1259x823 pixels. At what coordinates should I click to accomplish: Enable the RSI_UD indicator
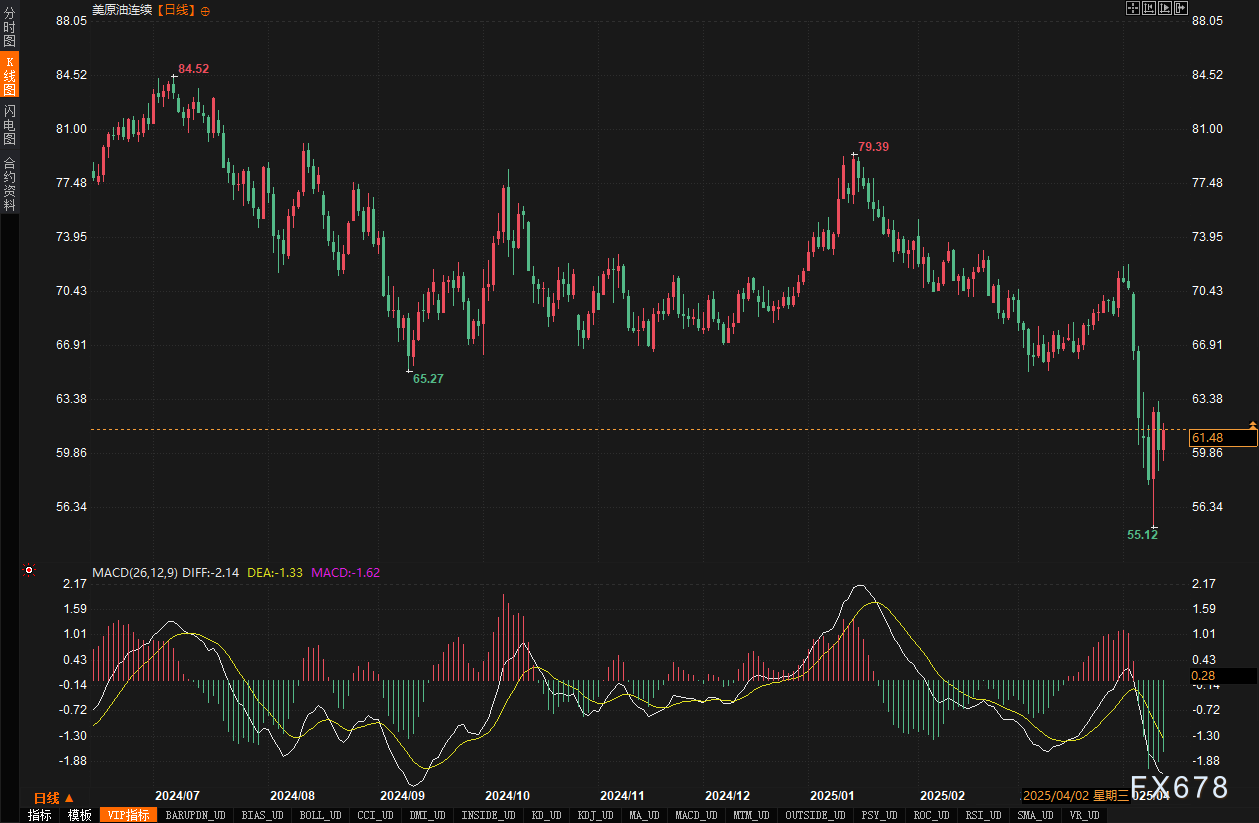pyautogui.click(x=984, y=815)
